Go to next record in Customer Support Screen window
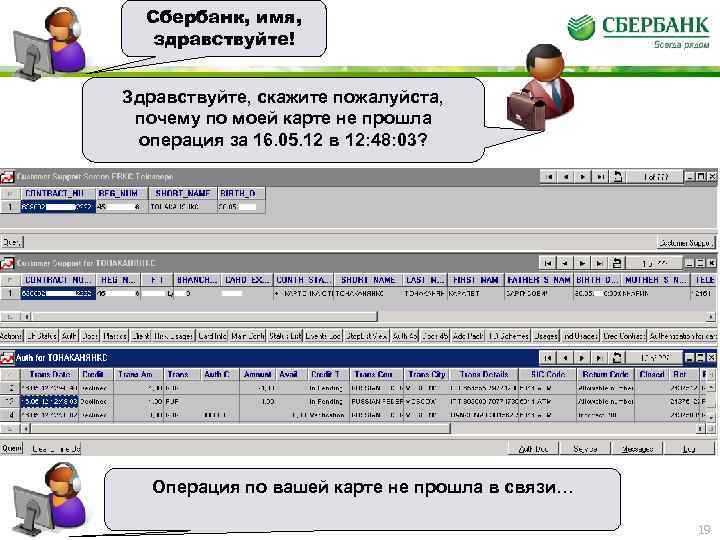720x540 pixels. point(583,177)
